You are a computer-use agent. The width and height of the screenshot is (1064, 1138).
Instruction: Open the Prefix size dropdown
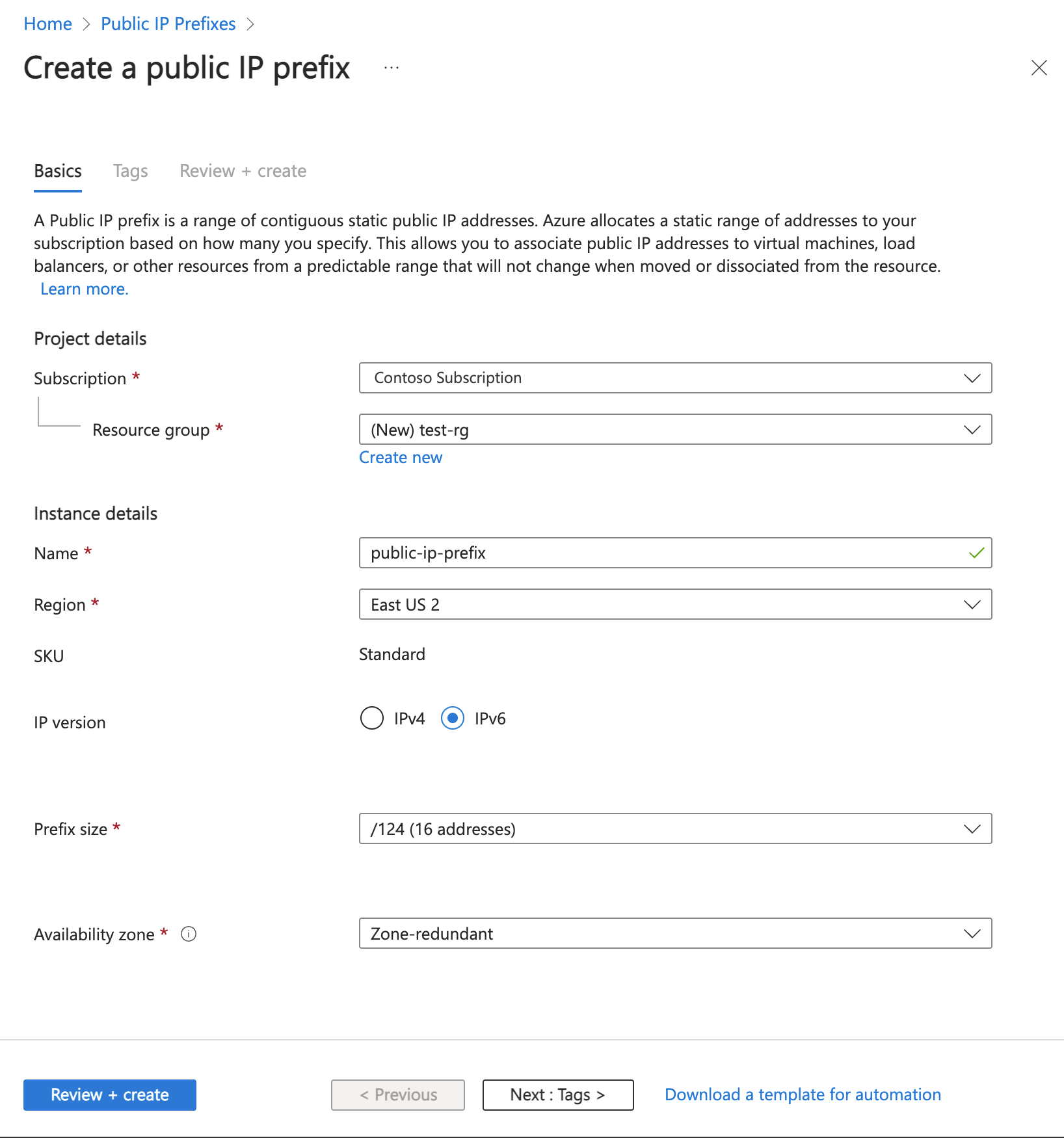coord(972,828)
